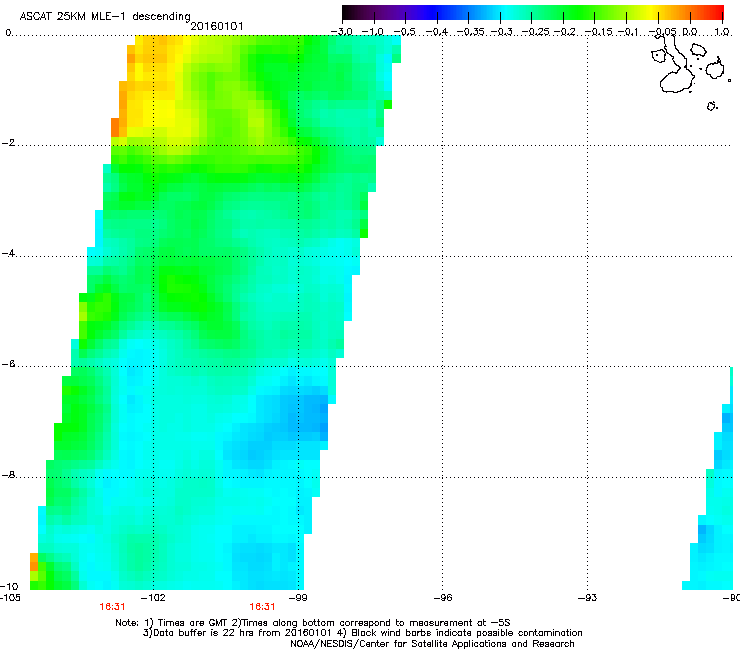
Task: Click the colorbar label '-0.05'
Action: point(662,32)
